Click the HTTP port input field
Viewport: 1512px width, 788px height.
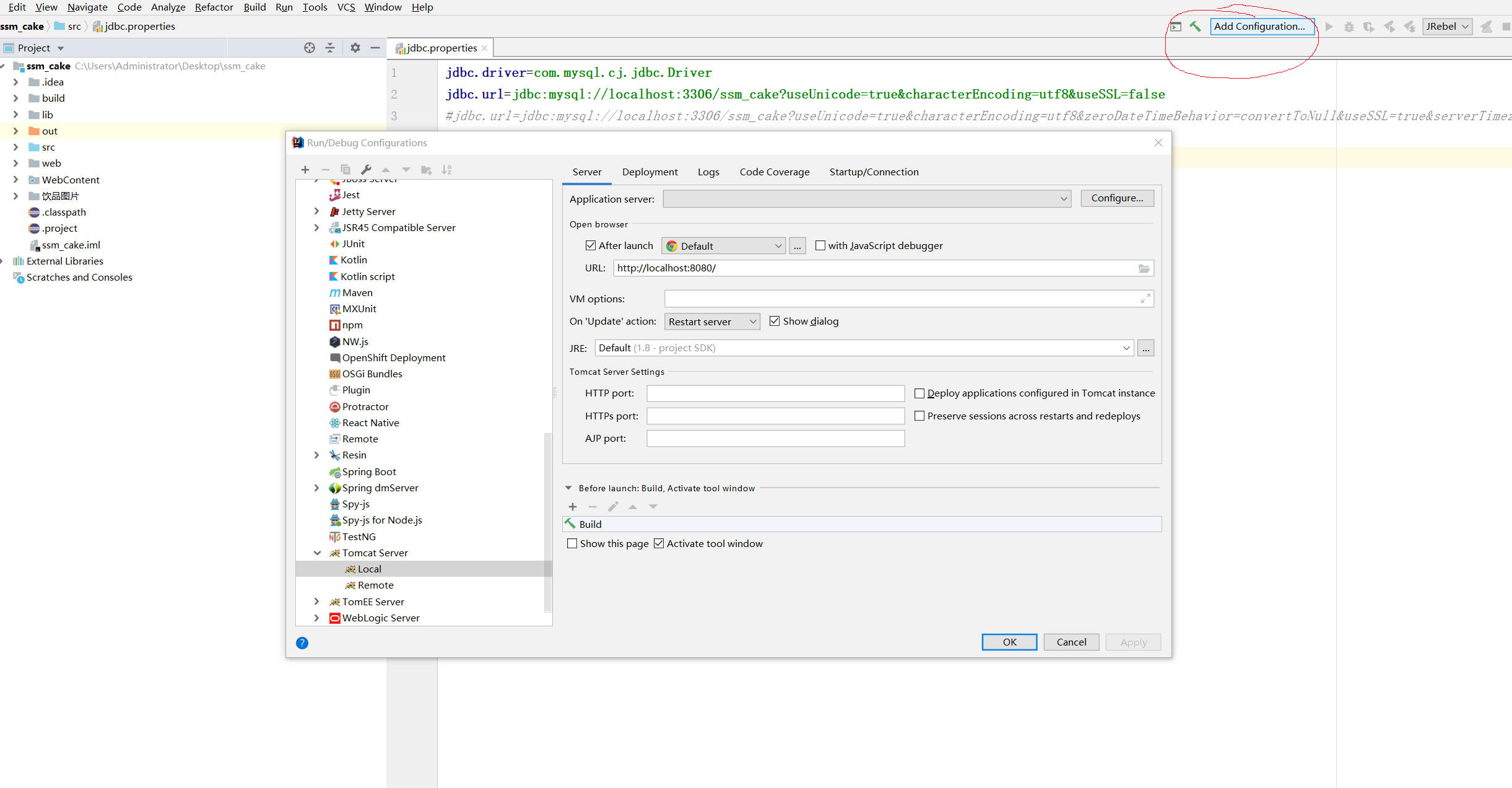pyautogui.click(x=775, y=393)
